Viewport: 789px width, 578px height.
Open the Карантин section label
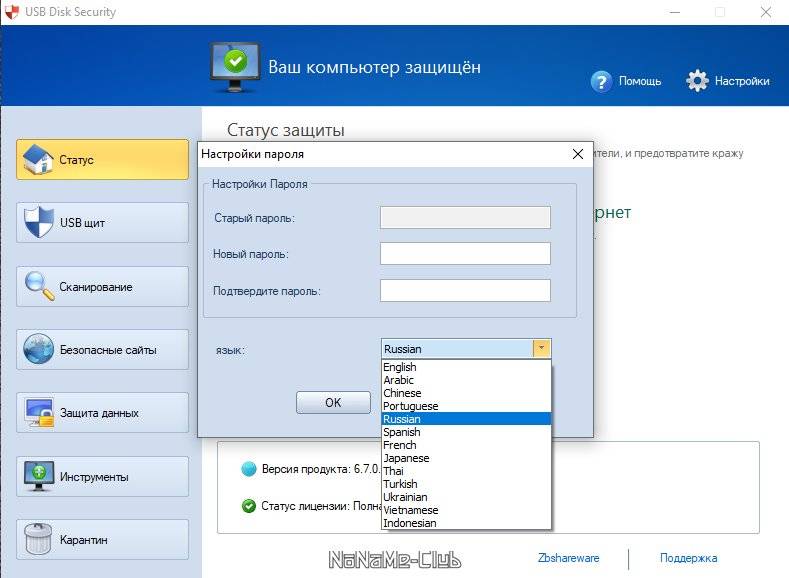click(84, 540)
